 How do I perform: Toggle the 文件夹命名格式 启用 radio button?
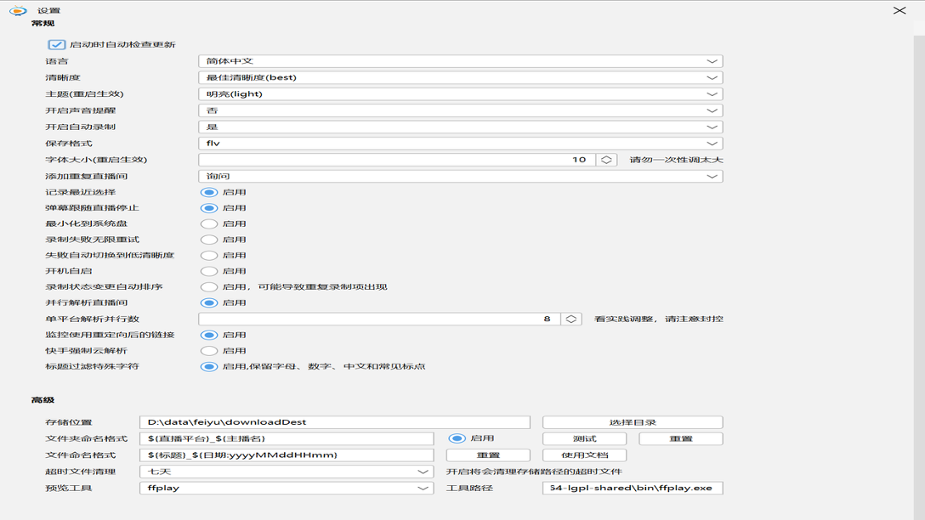tap(457, 439)
